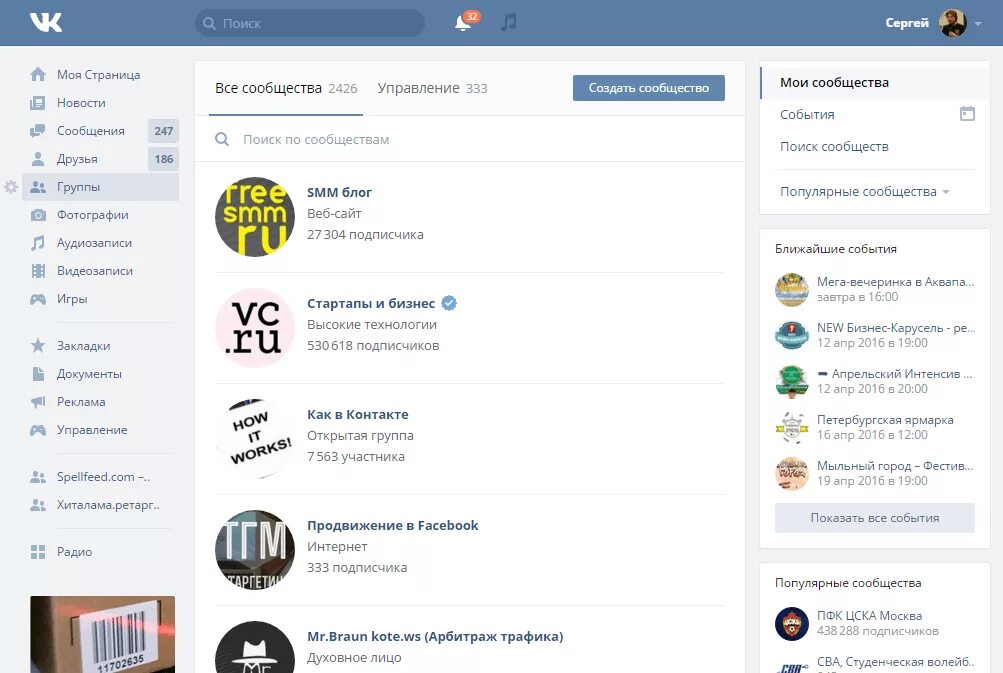Open Mr.Braun kote.ws community link
The height and width of the screenshot is (673, 1003).
(x=435, y=637)
